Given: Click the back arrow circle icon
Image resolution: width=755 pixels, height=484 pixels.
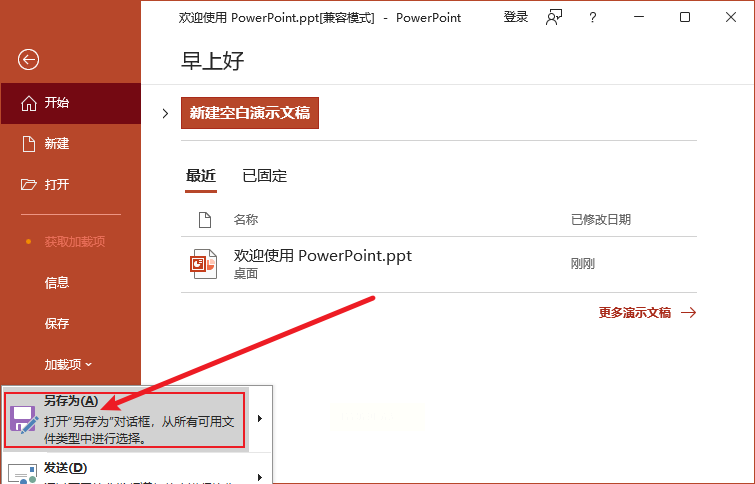Looking at the screenshot, I should click(28, 60).
